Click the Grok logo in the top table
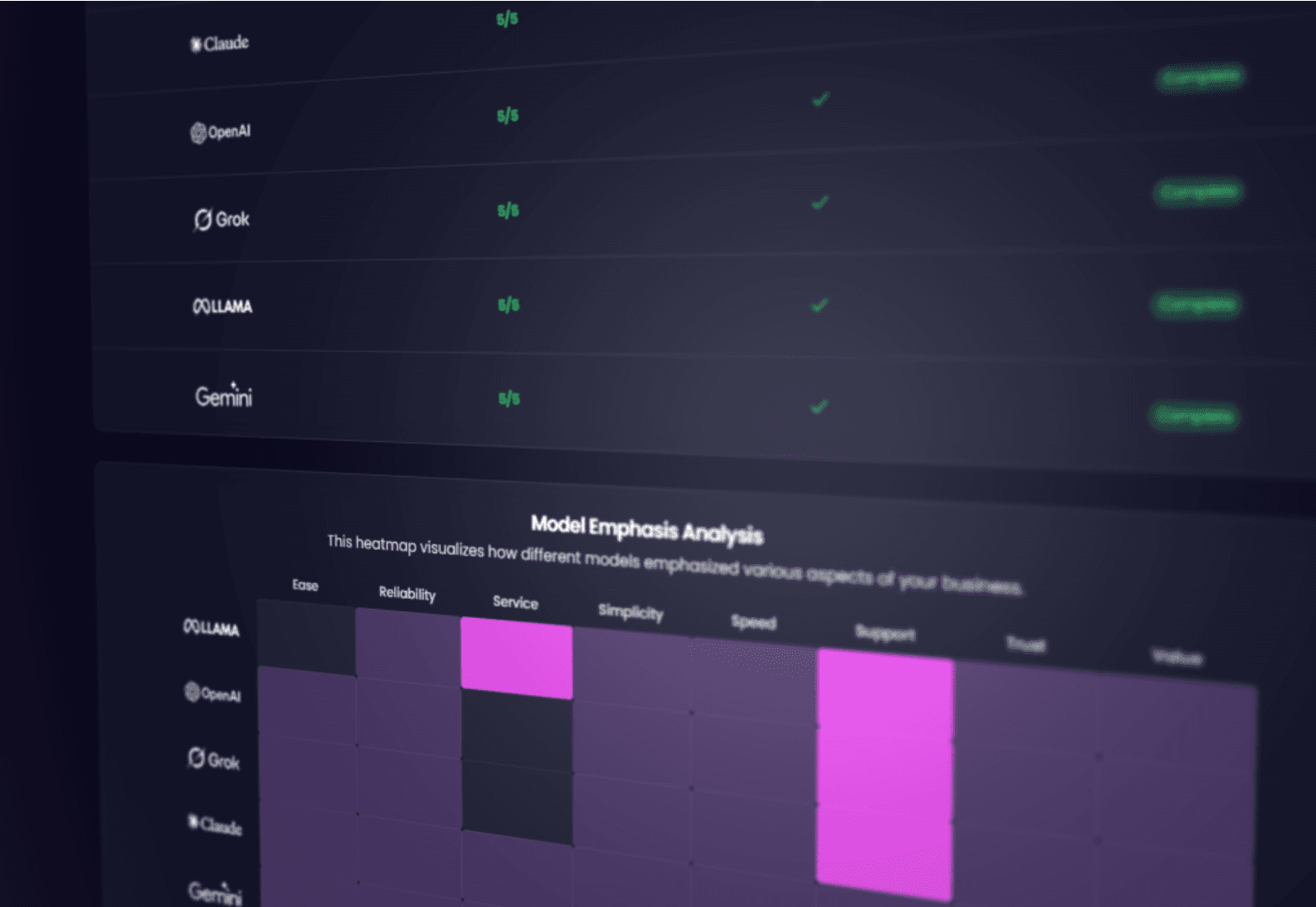The height and width of the screenshot is (907, 1316). [222, 219]
